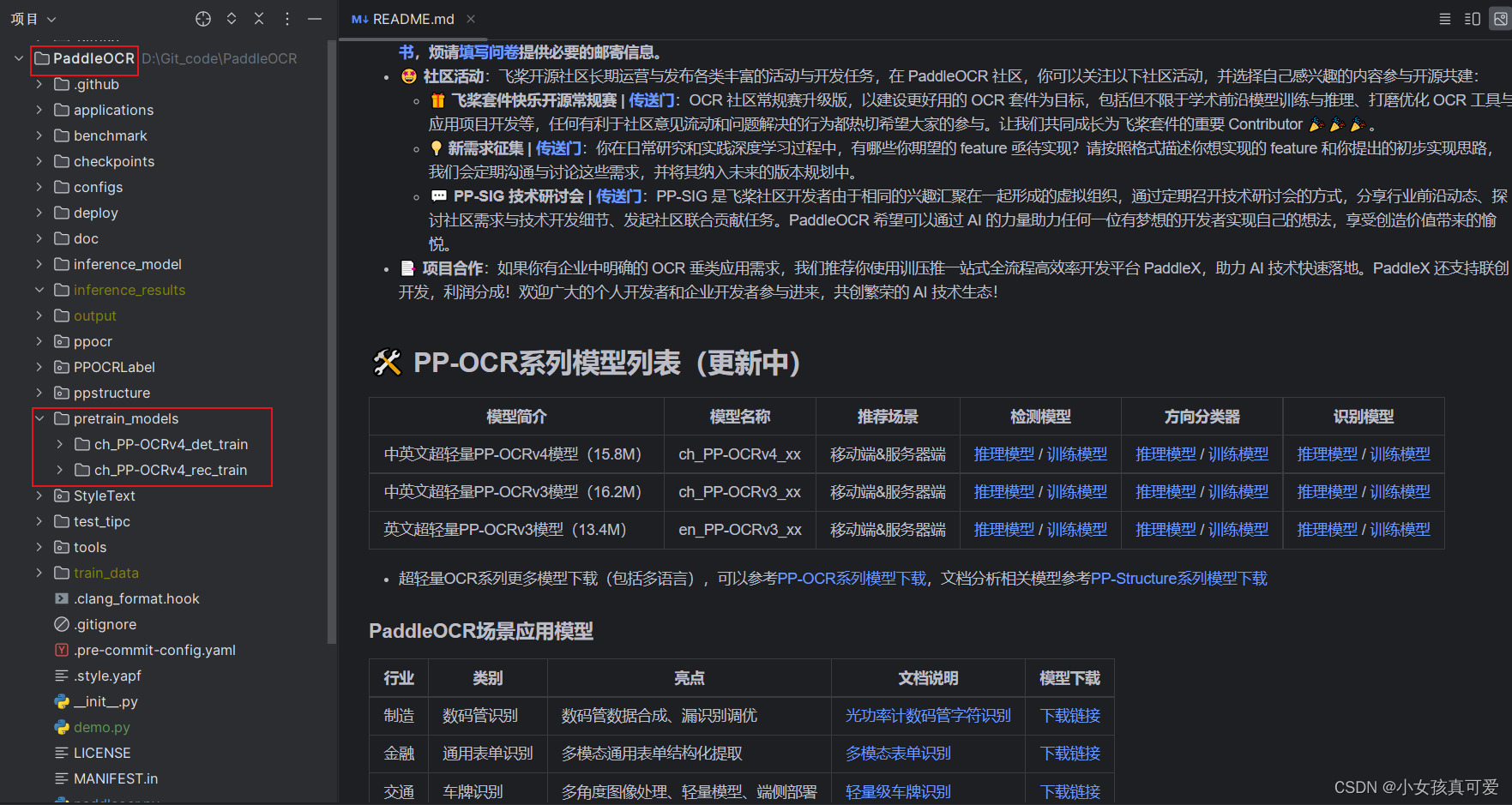Viewport: 1512px width, 805px height.
Task: Switch Markdown to editor-only view
Action: coord(1444,18)
